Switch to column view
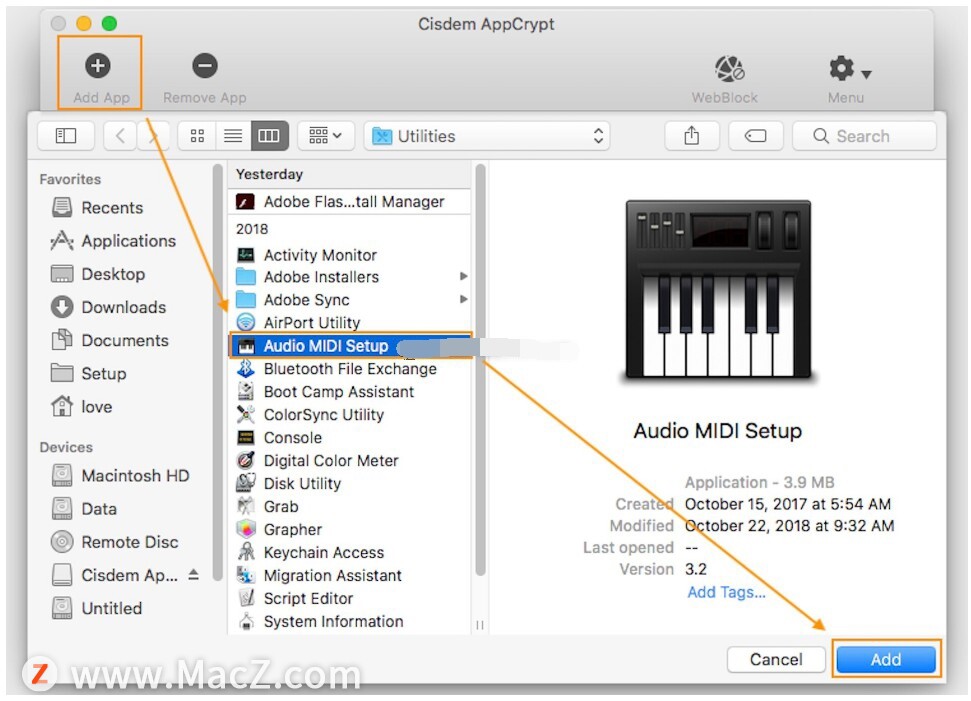 pos(269,136)
